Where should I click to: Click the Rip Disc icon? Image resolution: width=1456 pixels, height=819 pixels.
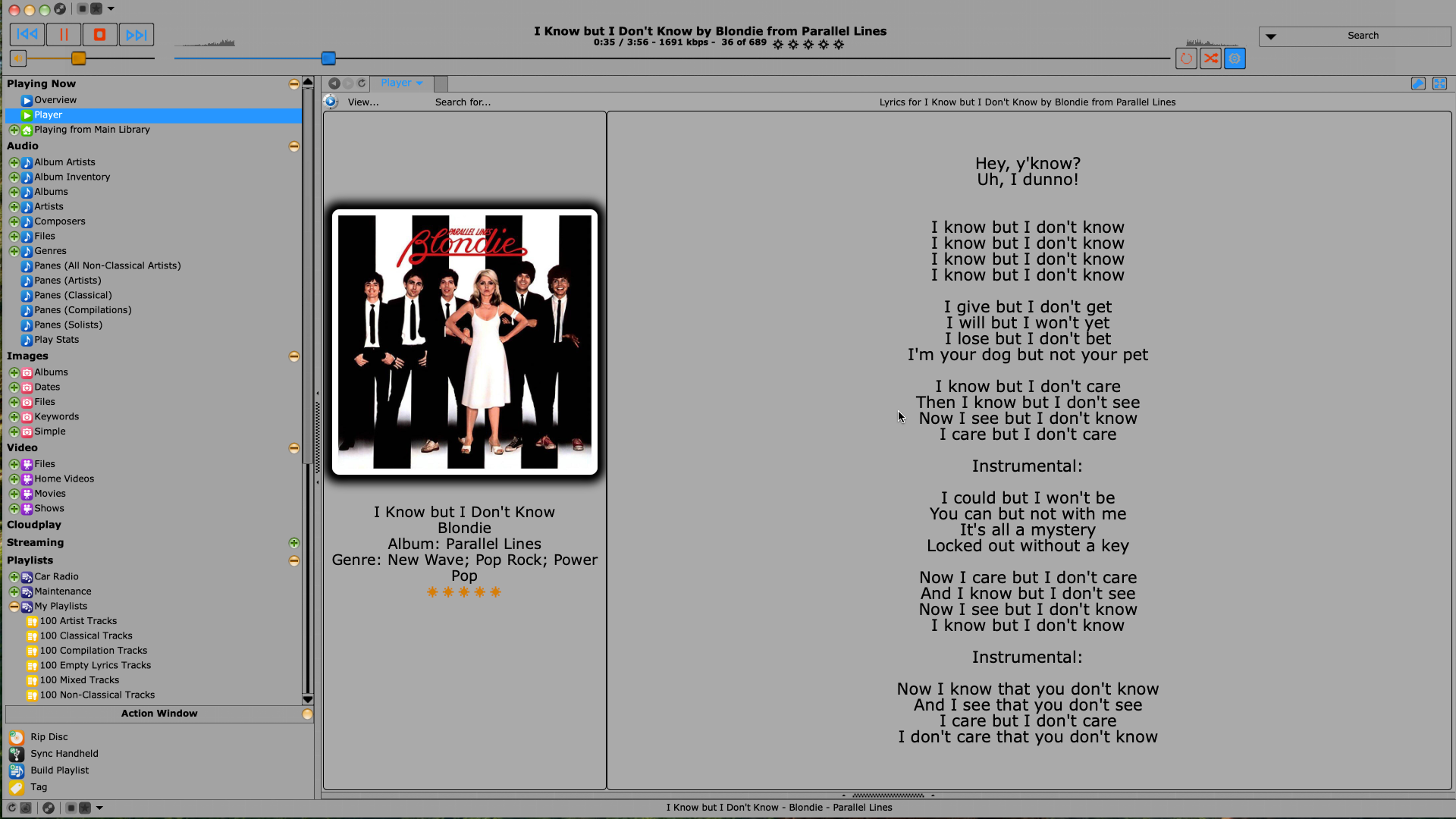16,737
